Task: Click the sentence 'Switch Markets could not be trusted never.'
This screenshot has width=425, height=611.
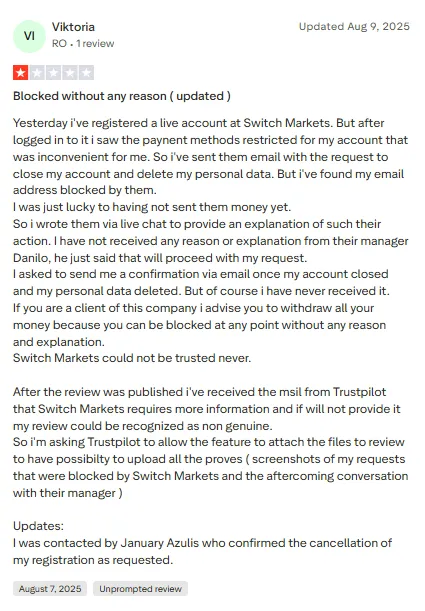Action: pos(132,358)
